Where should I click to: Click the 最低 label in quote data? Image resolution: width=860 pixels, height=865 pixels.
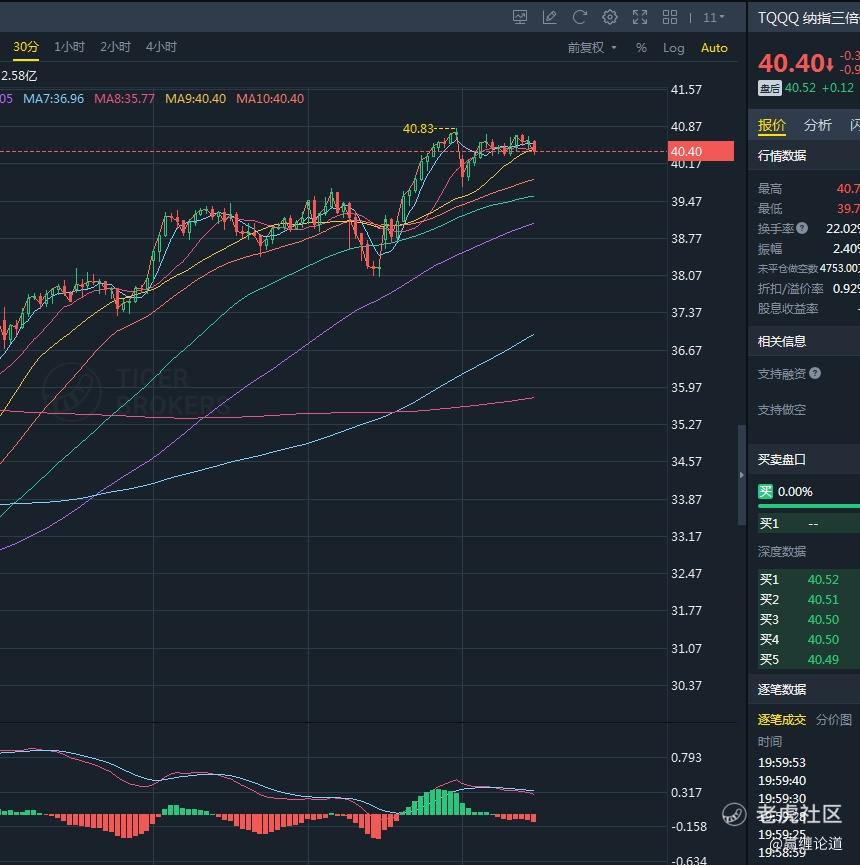[x=770, y=209]
